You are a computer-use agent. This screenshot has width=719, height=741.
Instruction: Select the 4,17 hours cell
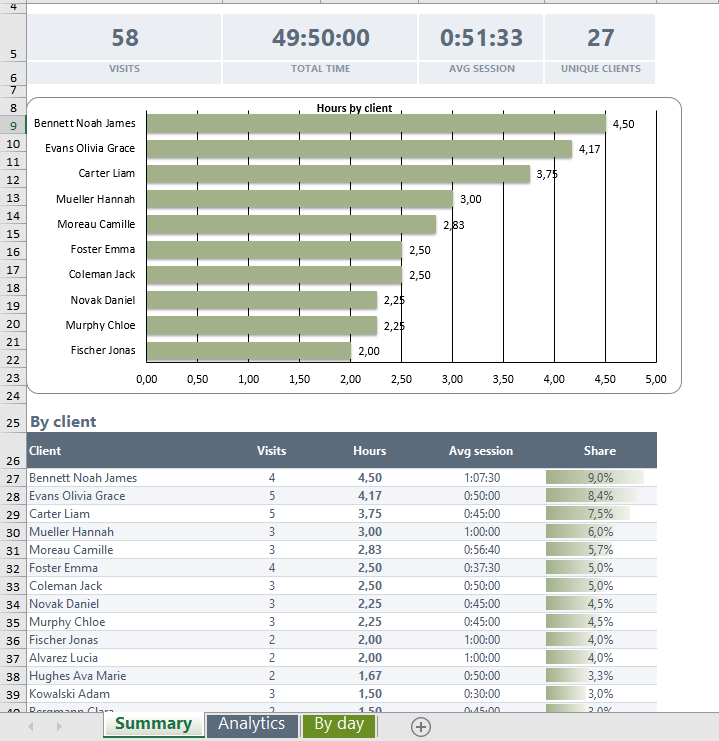tap(370, 496)
